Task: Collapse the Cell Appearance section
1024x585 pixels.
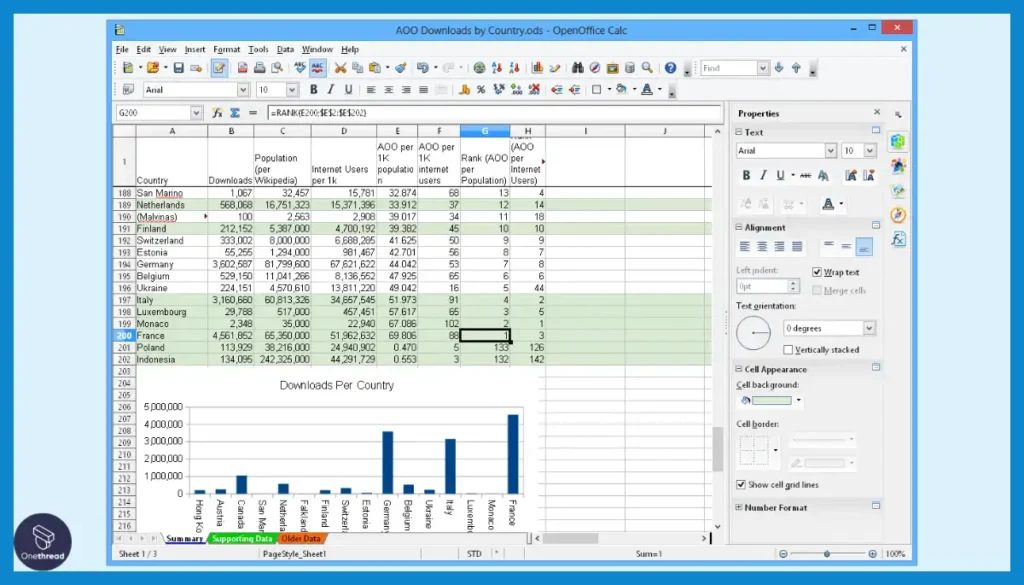Action: pyautogui.click(x=739, y=369)
